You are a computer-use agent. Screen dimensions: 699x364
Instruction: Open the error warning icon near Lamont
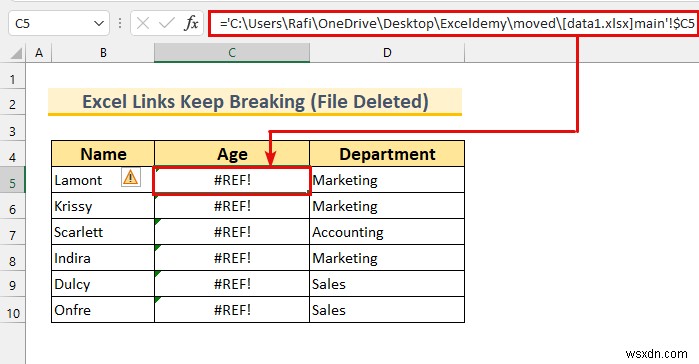click(x=131, y=177)
